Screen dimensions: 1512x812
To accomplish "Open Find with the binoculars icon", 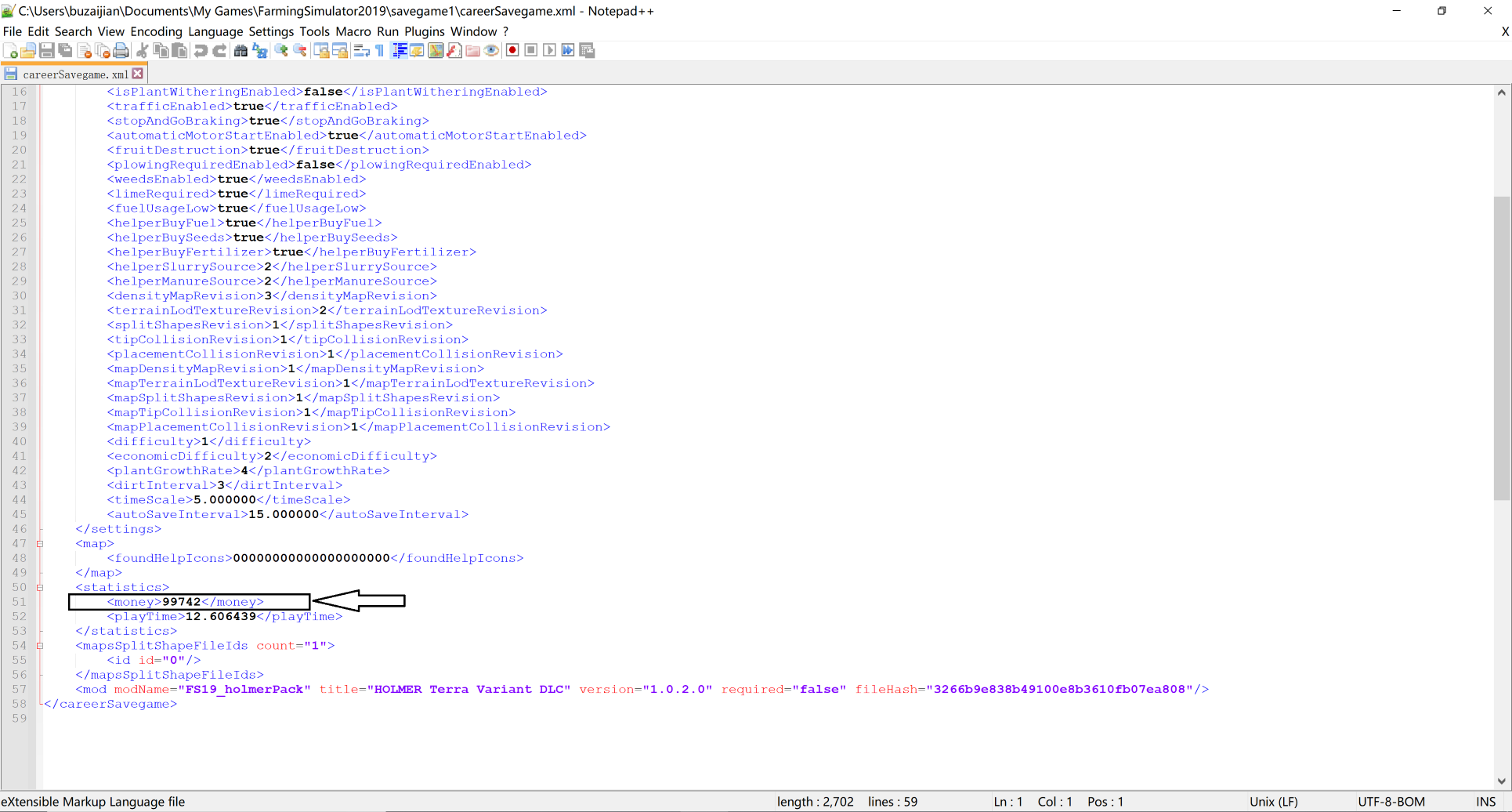I will click(x=241, y=51).
